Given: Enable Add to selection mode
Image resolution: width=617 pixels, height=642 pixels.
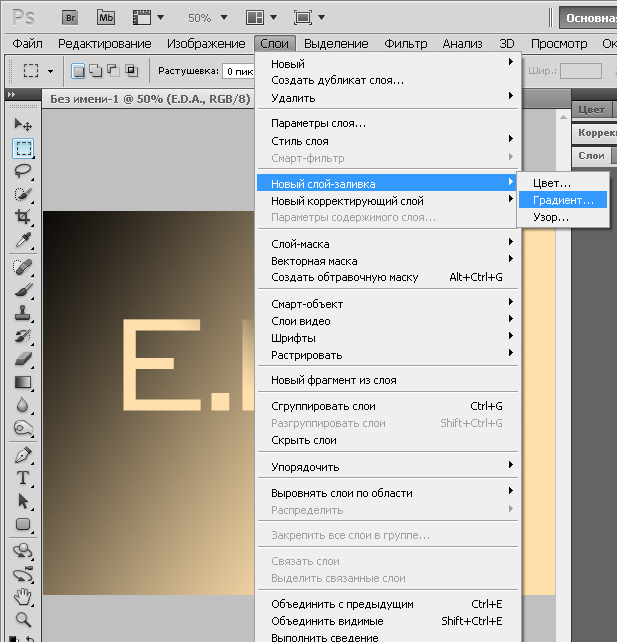Looking at the screenshot, I should [96, 71].
